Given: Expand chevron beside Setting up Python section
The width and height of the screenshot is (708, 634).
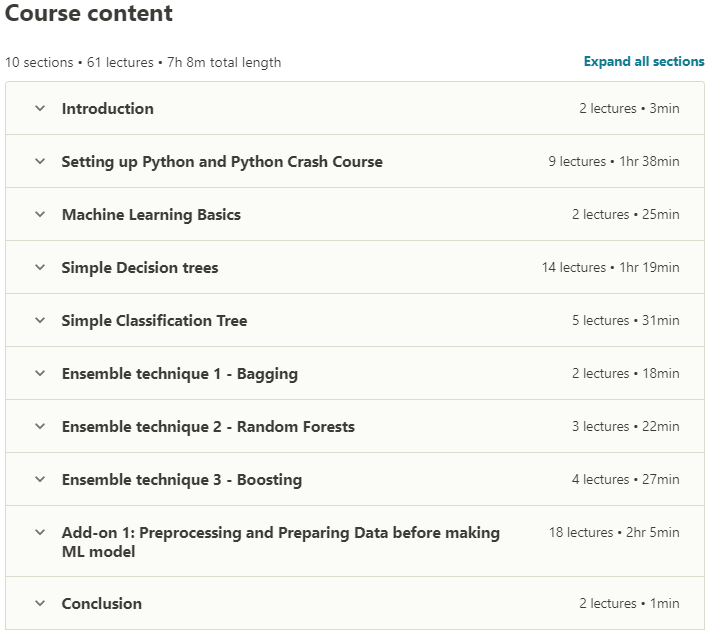Looking at the screenshot, I should (40, 162).
